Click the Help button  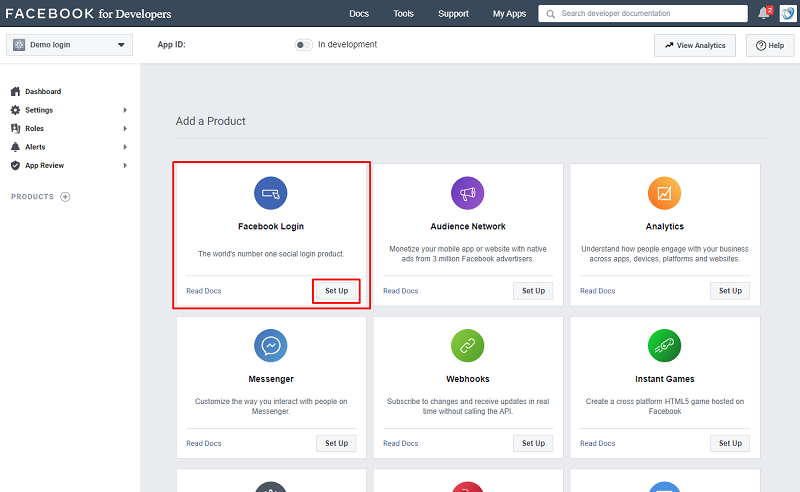[x=770, y=45]
